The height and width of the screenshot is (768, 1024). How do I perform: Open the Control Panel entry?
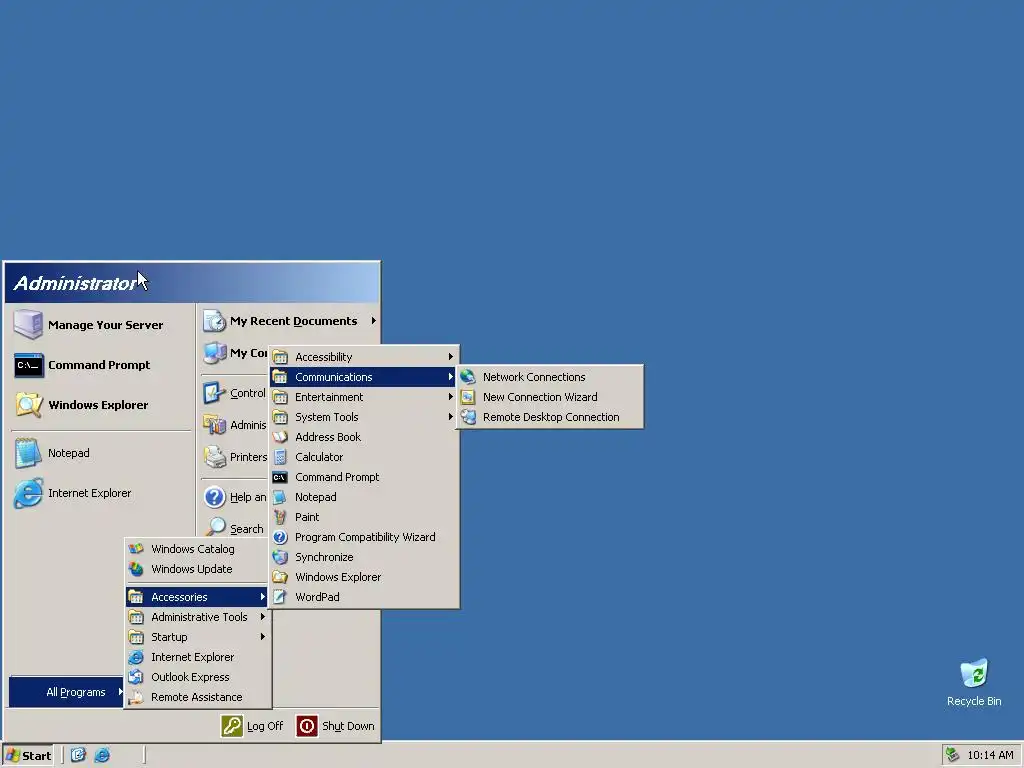[x=234, y=393]
